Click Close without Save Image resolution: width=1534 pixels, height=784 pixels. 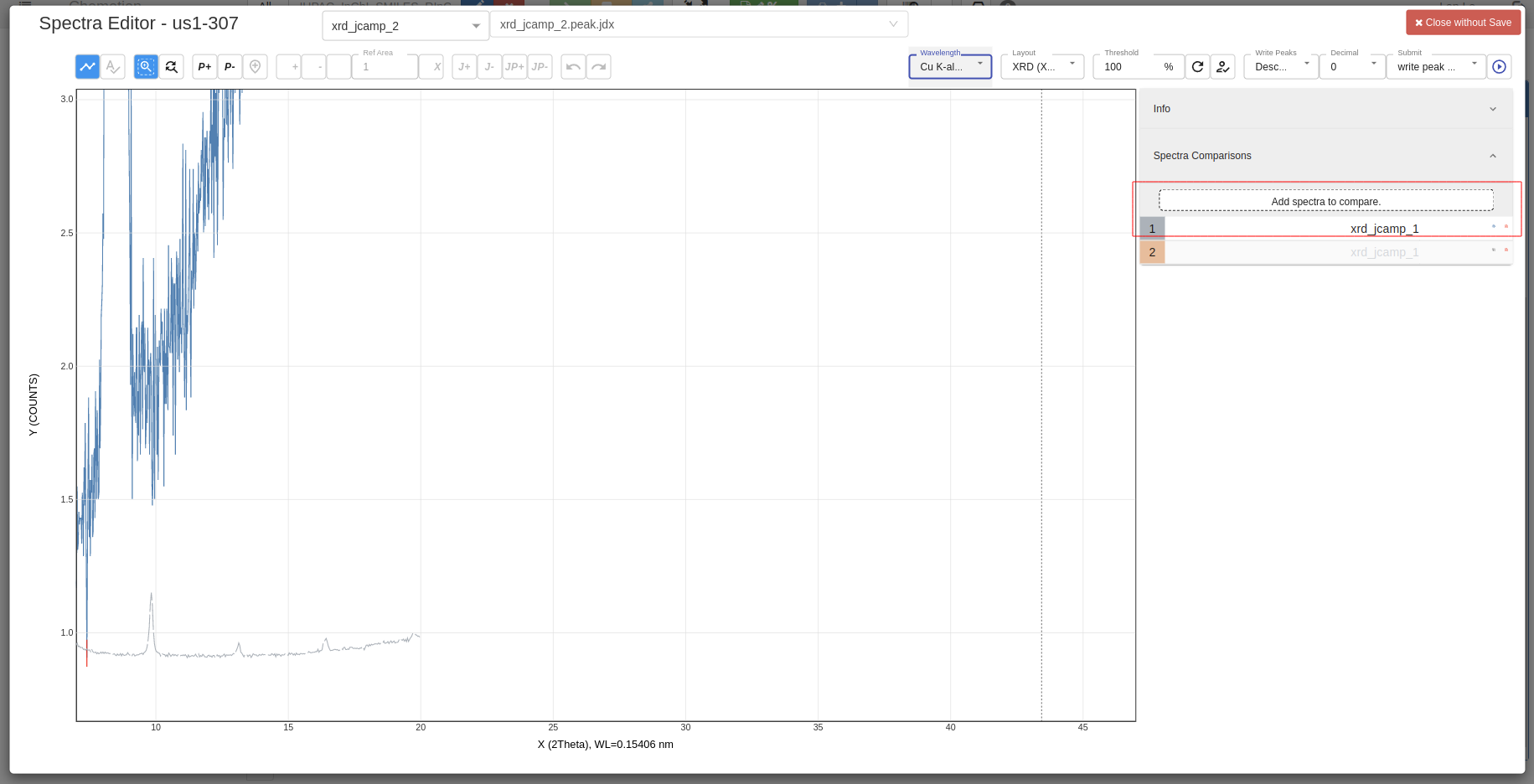click(x=1463, y=22)
